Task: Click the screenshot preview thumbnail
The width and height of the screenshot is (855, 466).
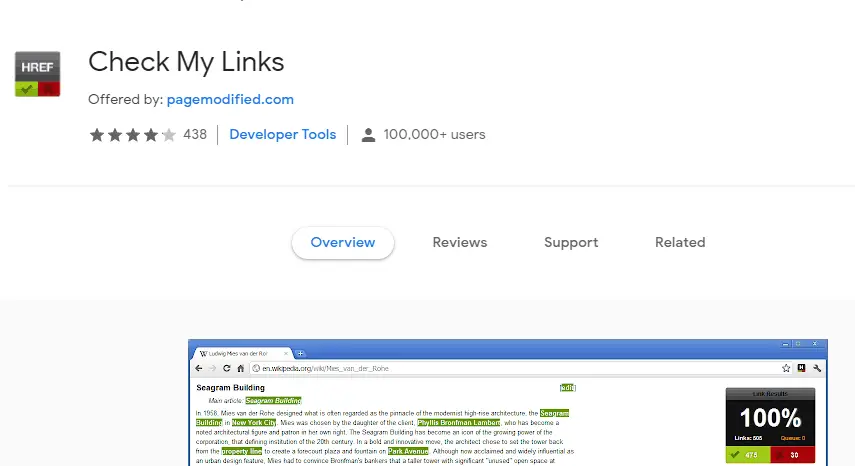Action: (508, 402)
